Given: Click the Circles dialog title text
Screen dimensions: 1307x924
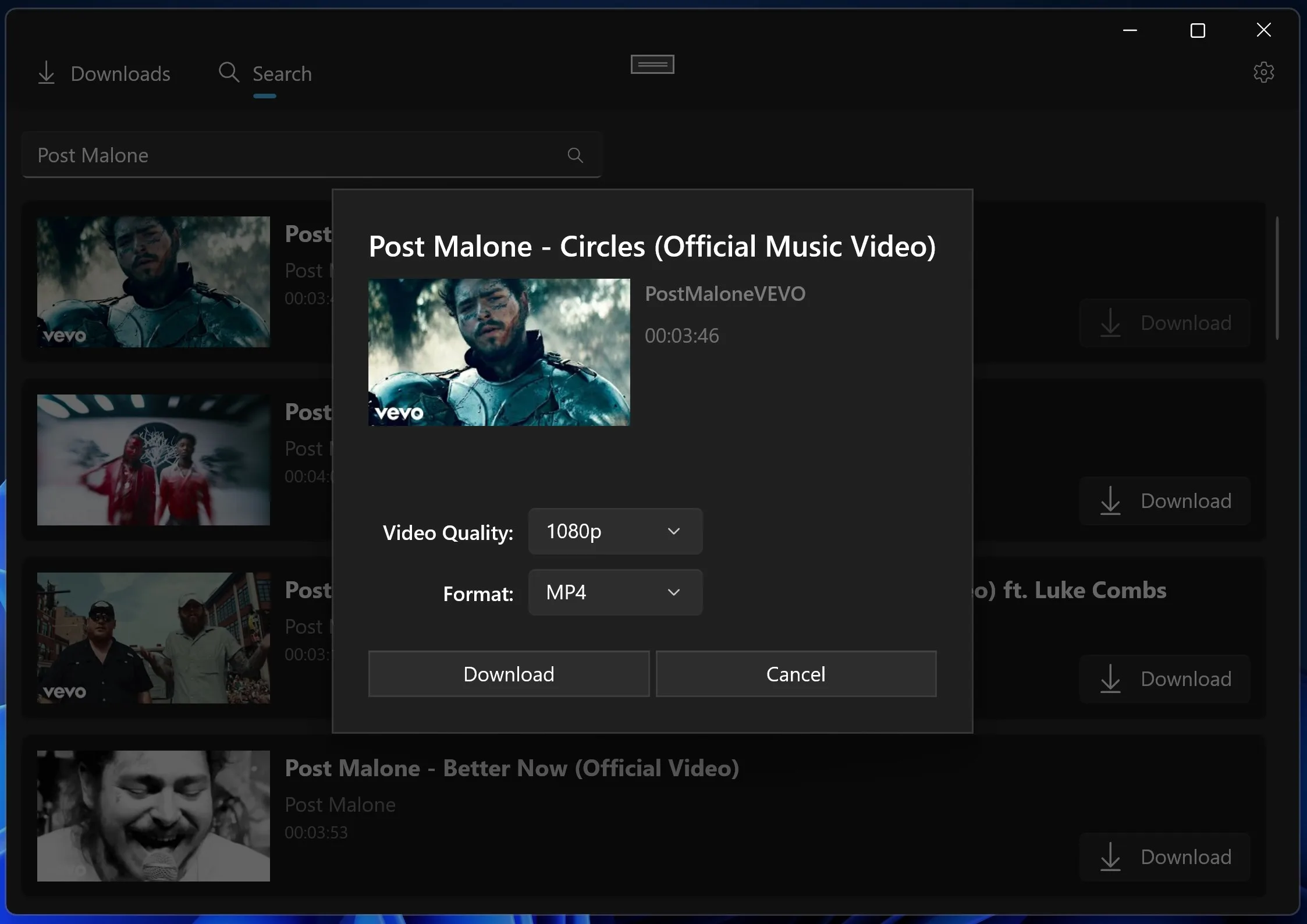Looking at the screenshot, I should (652, 246).
